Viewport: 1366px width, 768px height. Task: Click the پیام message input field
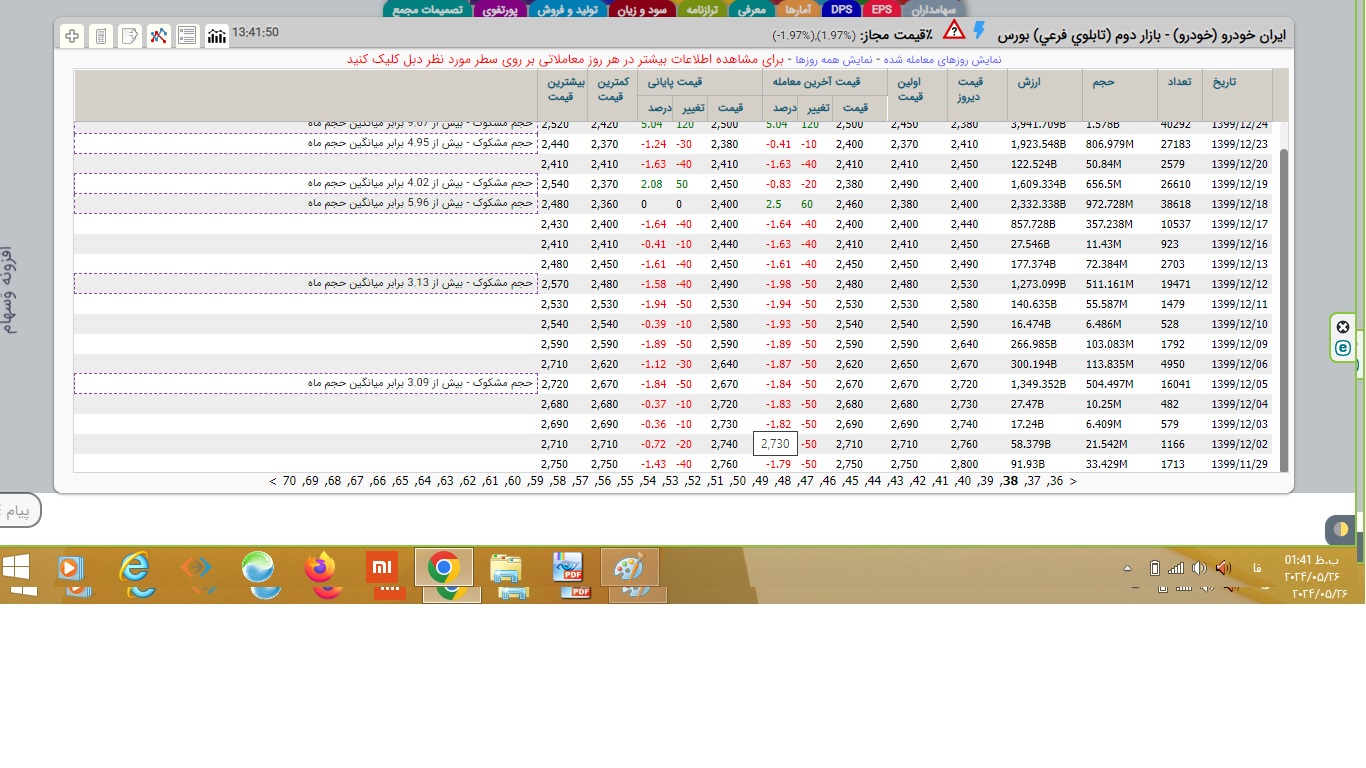click(x=20, y=512)
